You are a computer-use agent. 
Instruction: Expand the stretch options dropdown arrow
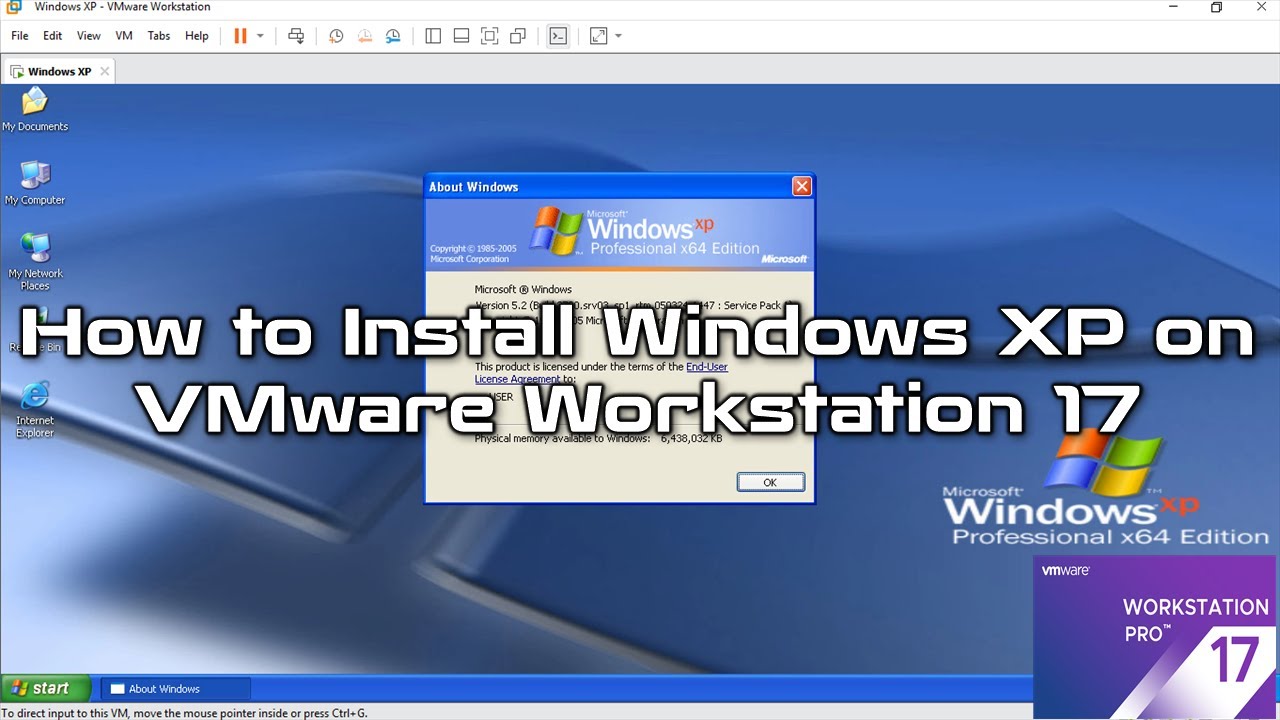point(618,36)
